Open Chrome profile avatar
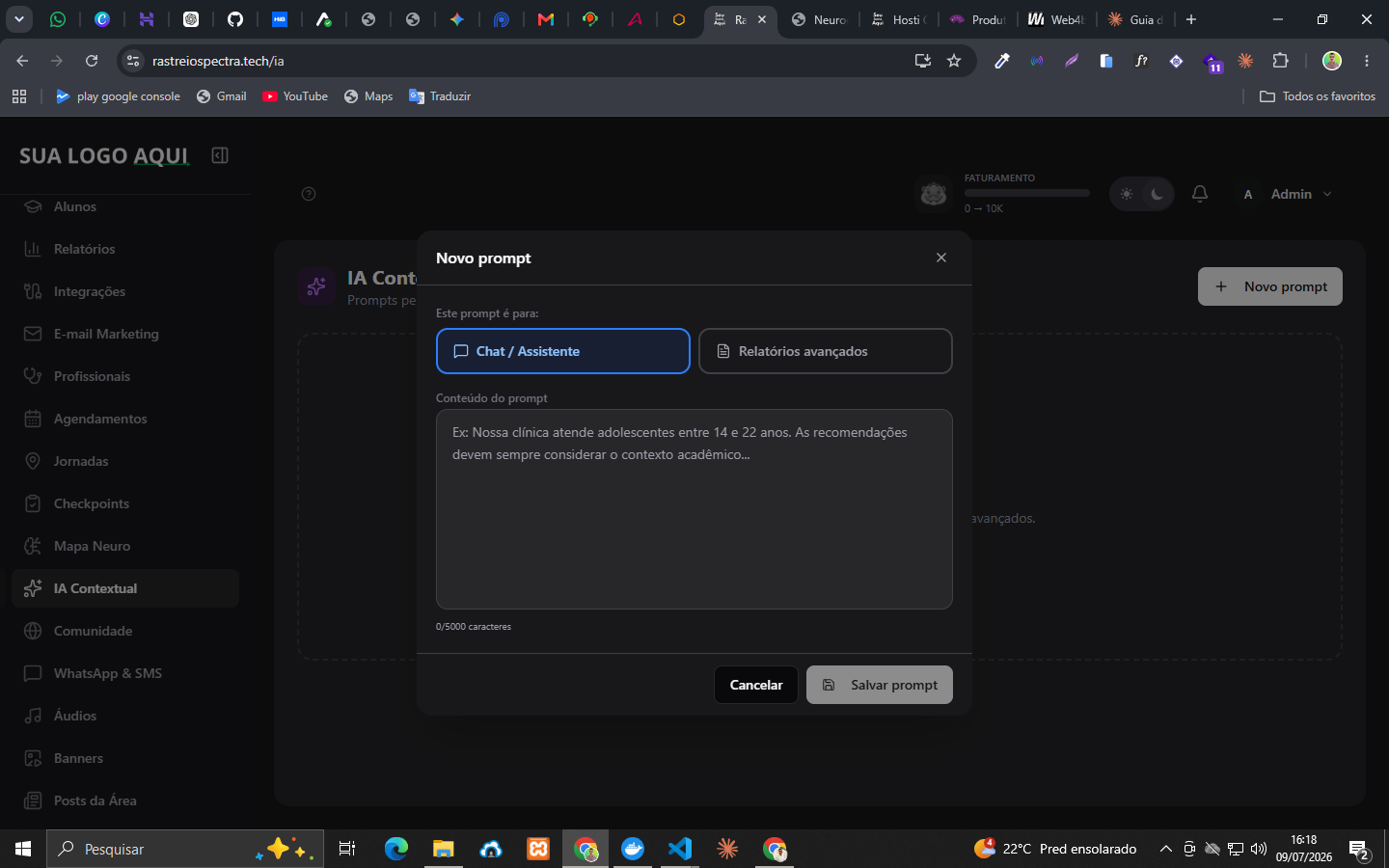The image size is (1389, 868). pos(1332,61)
